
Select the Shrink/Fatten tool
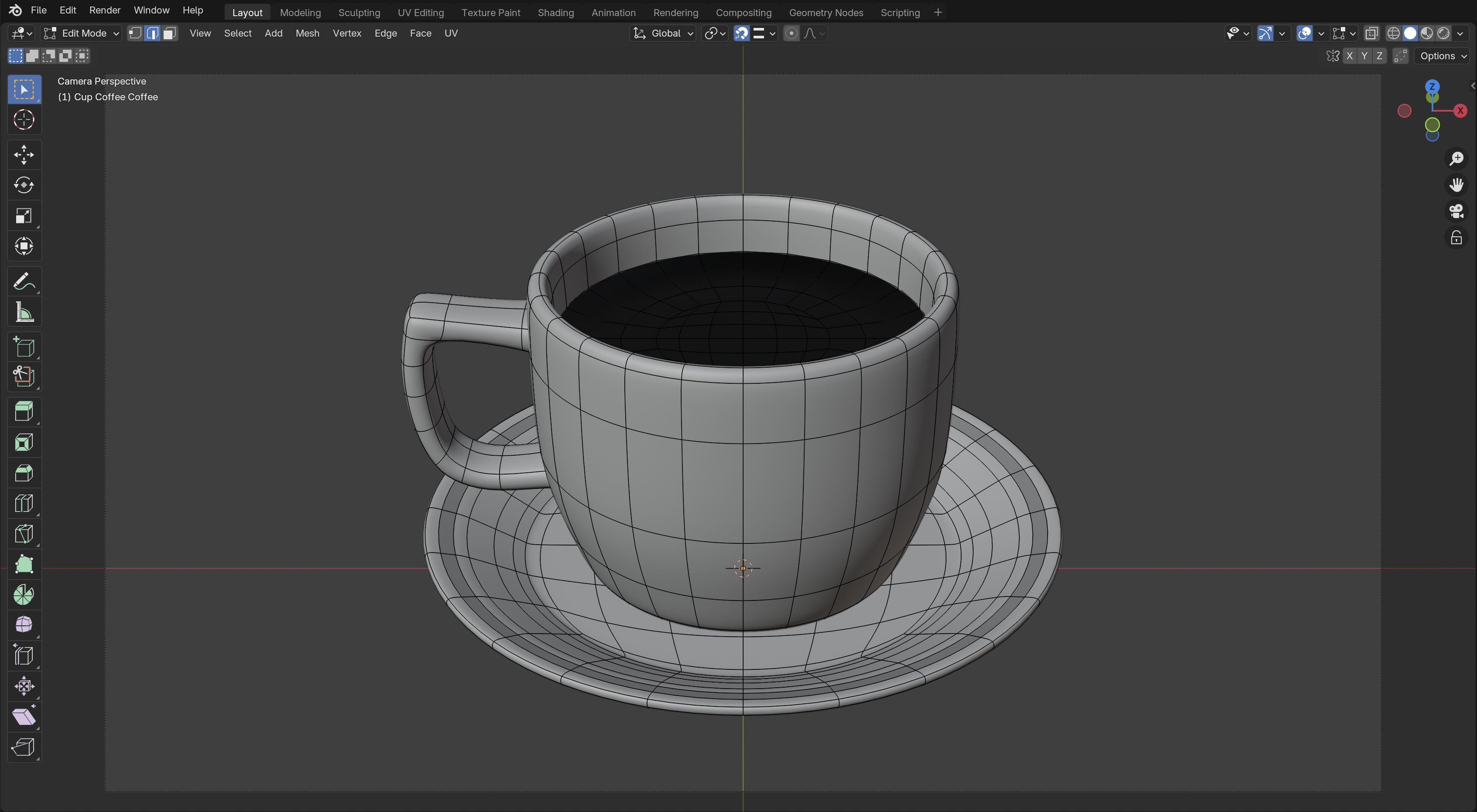coord(24,686)
